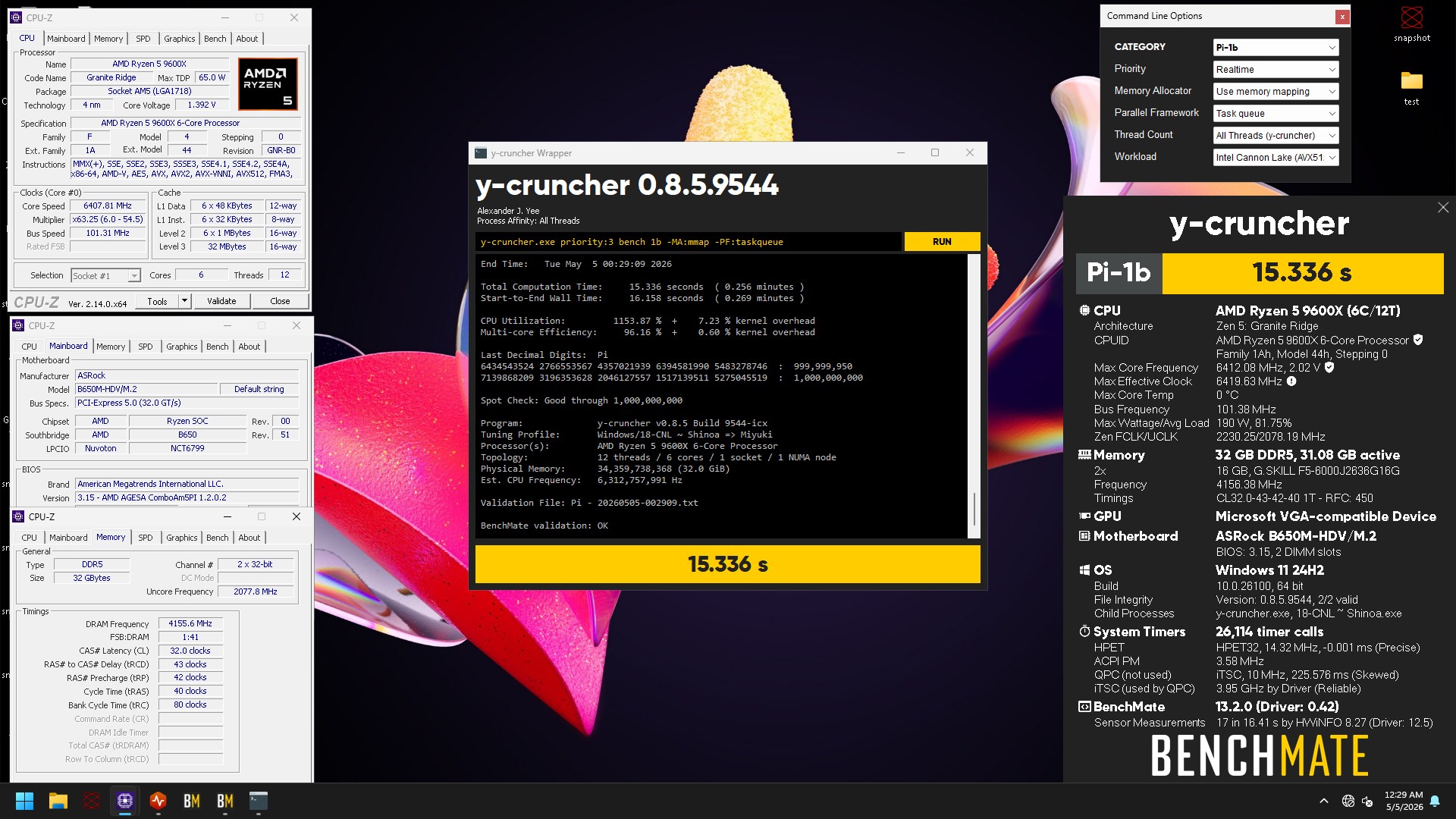1456x819 pixels.
Task: Click Bus Speed 101.31 MHz value
Action: point(108,234)
